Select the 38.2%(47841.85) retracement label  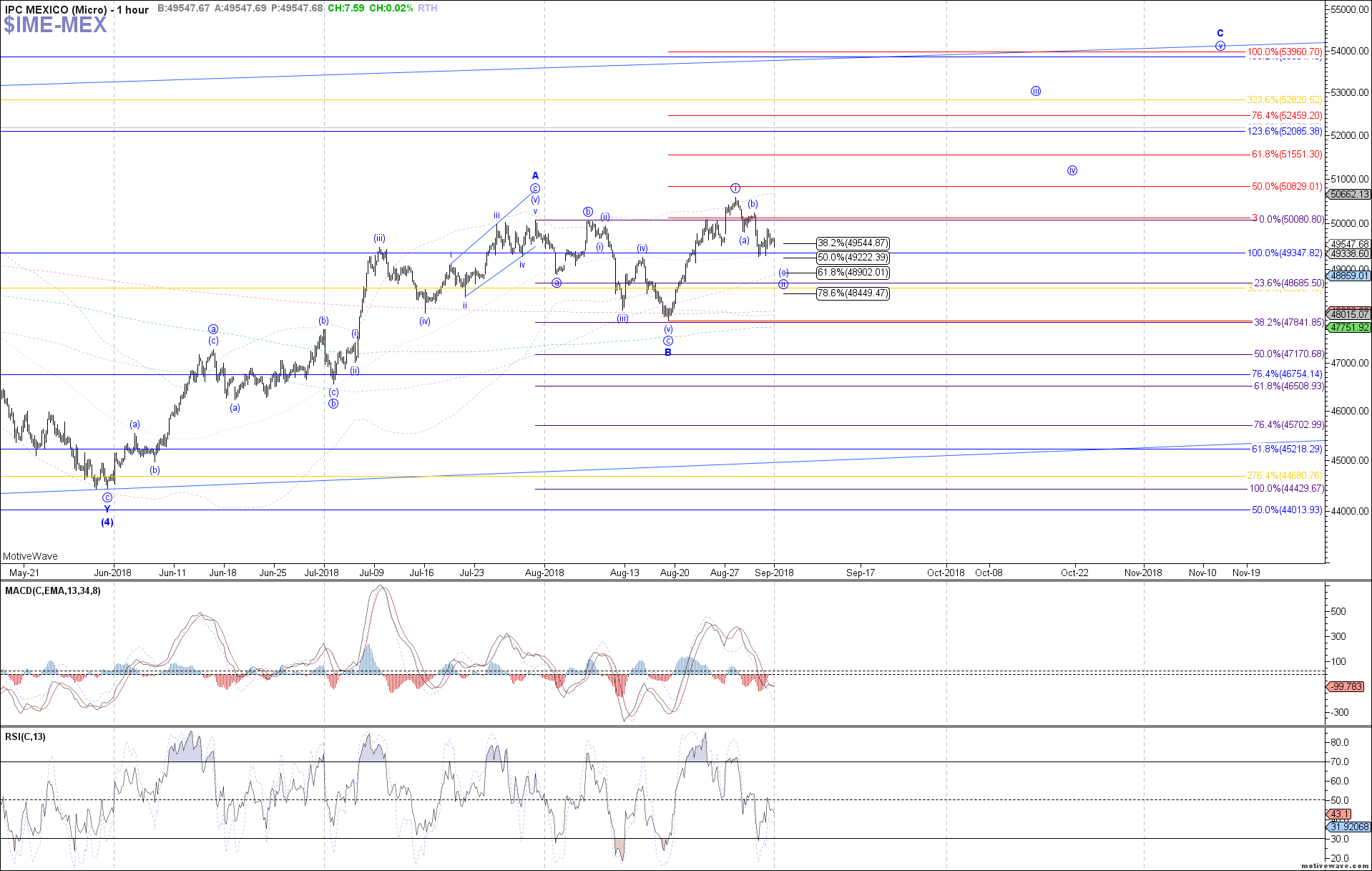[x=1289, y=323]
